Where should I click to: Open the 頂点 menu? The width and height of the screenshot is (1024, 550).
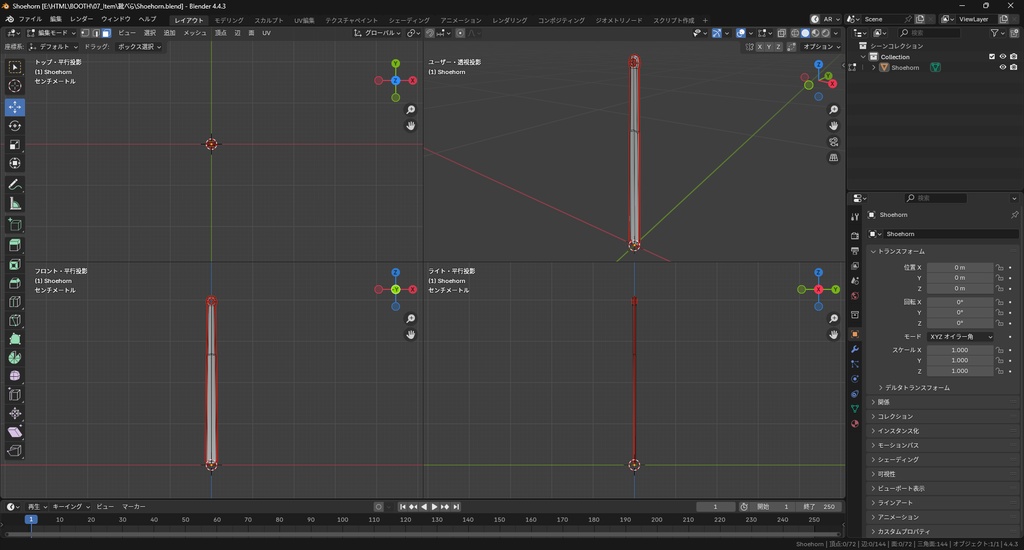pyautogui.click(x=221, y=33)
